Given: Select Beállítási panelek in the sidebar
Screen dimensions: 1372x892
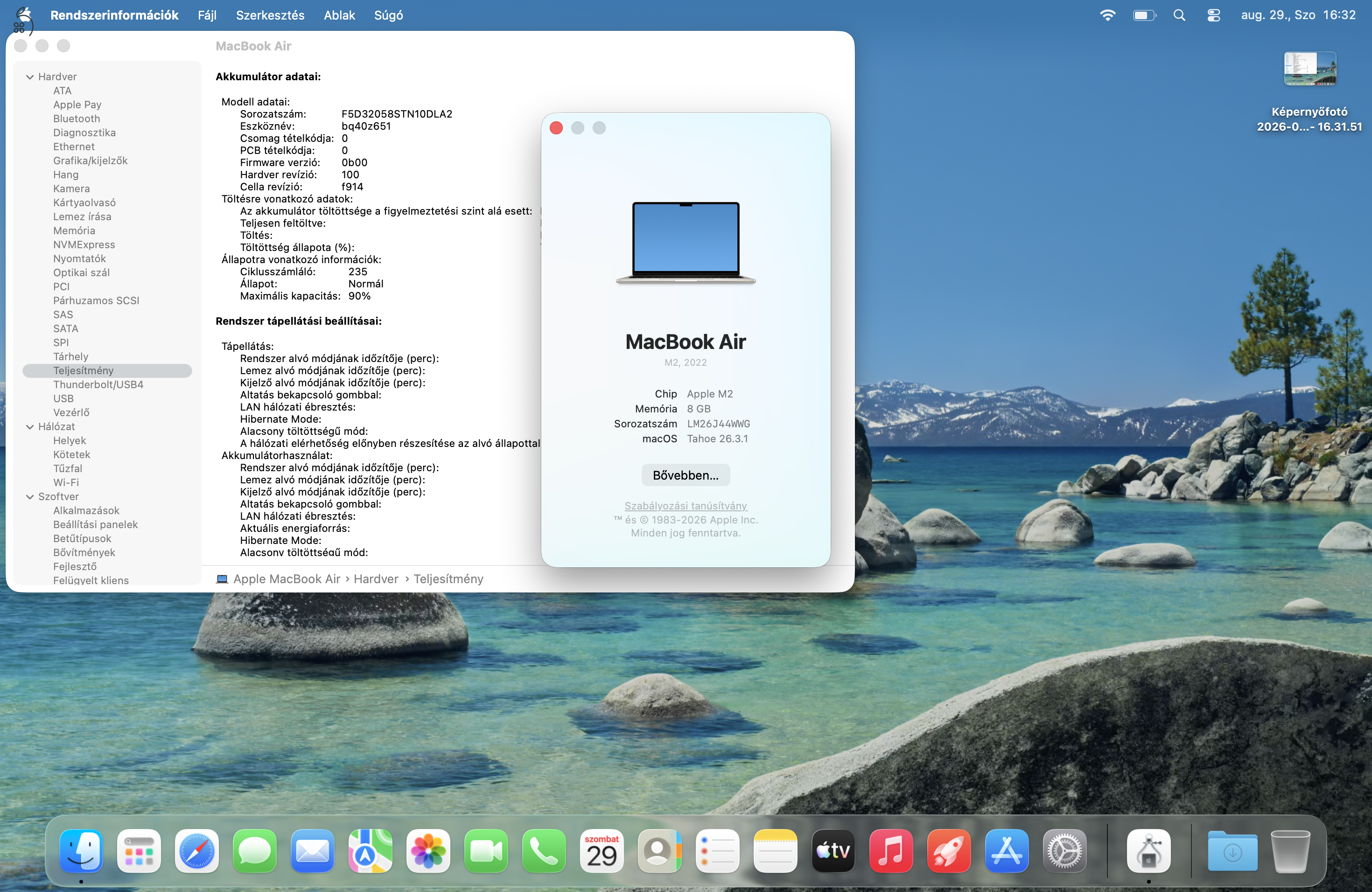Looking at the screenshot, I should [96, 524].
